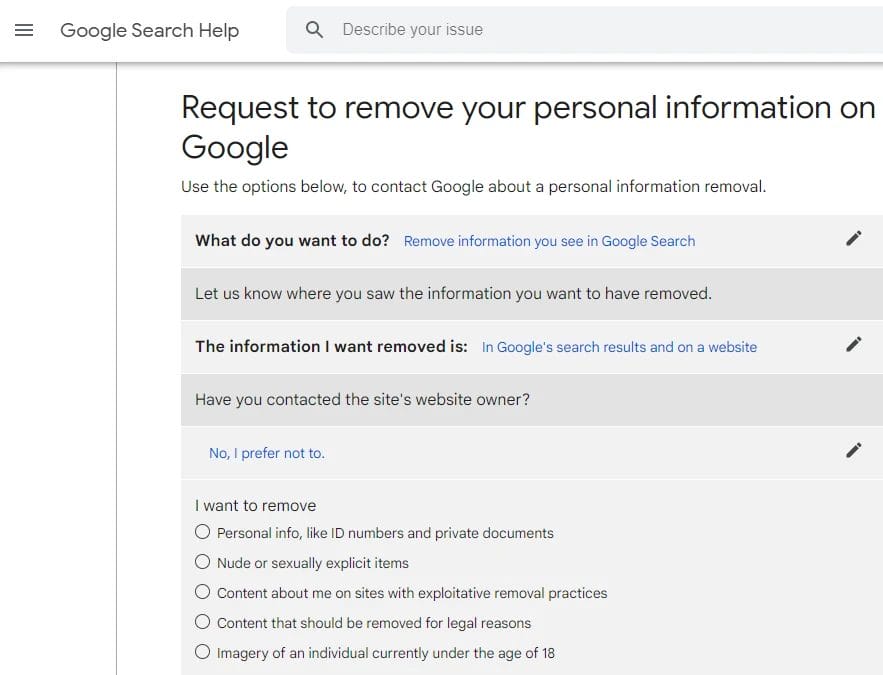Screen dimensions: 883x675
Task: Select "Content that should be removed for legal reasons"
Action: (x=203, y=622)
